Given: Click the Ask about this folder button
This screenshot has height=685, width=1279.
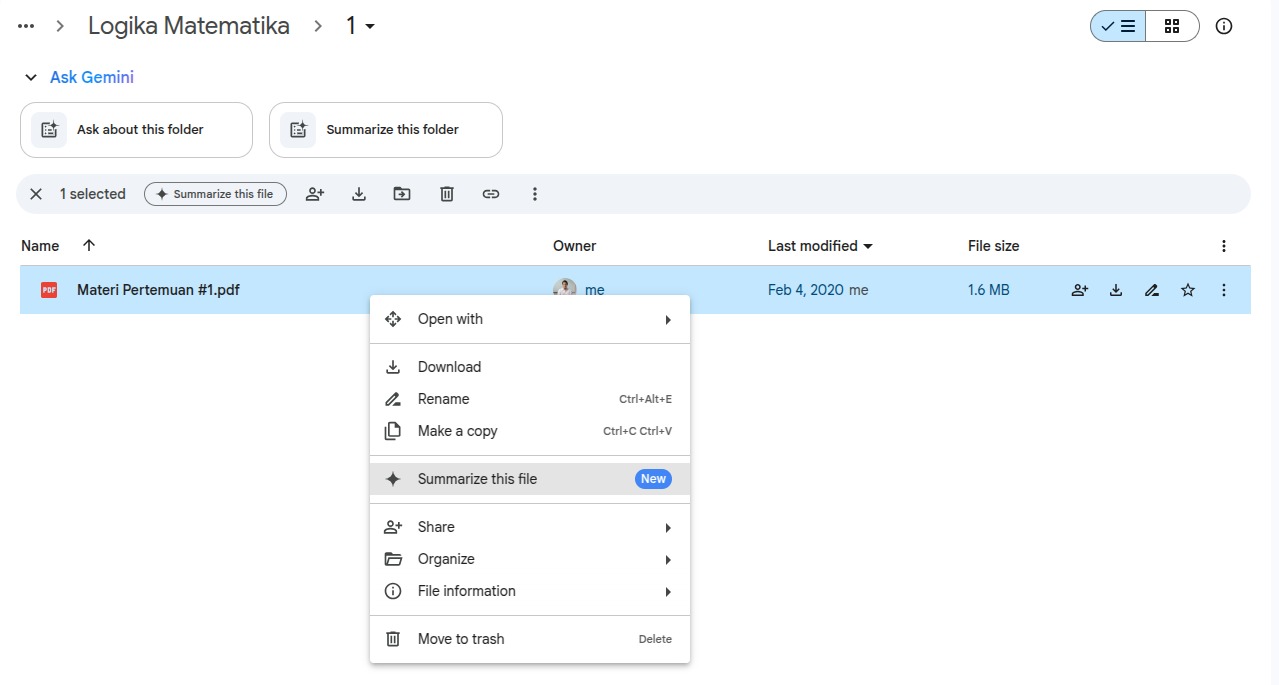Looking at the screenshot, I should [x=136, y=130].
